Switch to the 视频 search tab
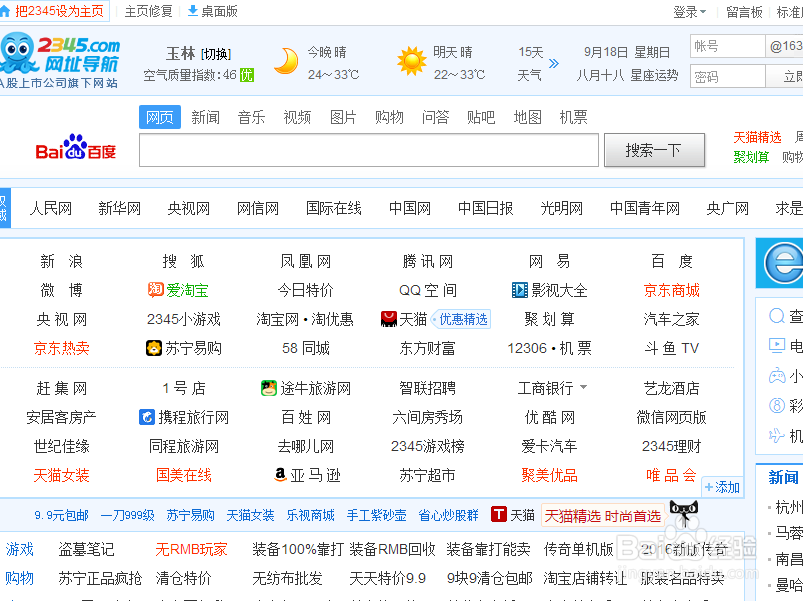803x601 pixels. coord(297,117)
